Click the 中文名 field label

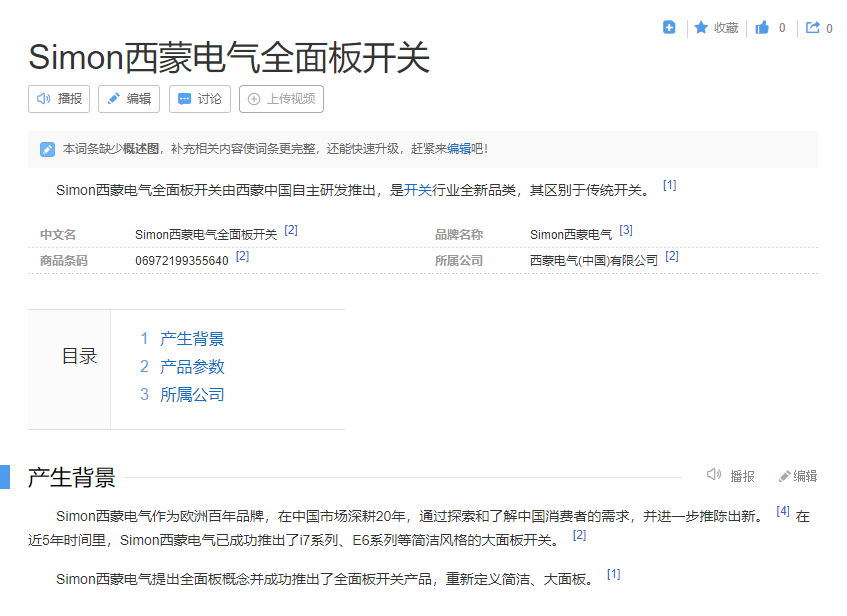58,235
